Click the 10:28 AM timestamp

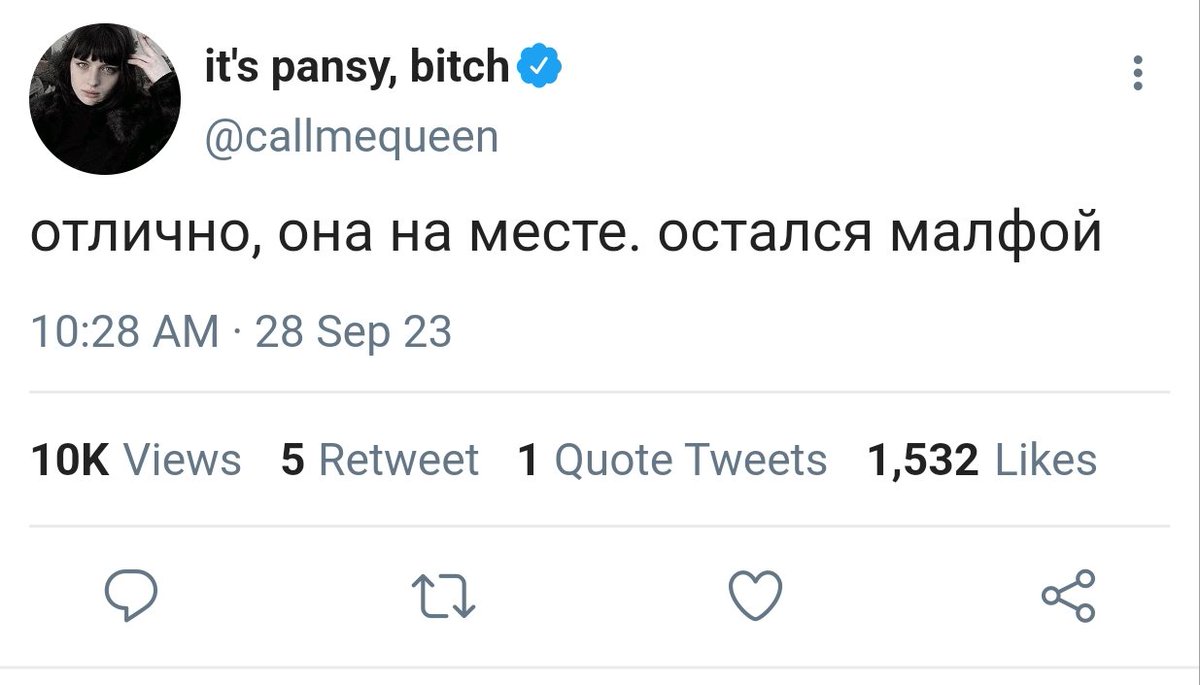[126, 331]
